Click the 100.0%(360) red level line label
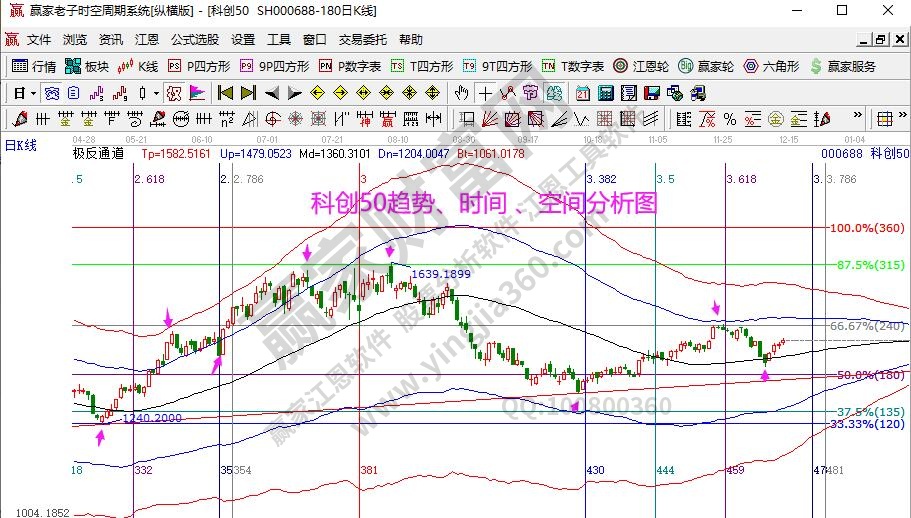This screenshot has width=911, height=518. 868,228
